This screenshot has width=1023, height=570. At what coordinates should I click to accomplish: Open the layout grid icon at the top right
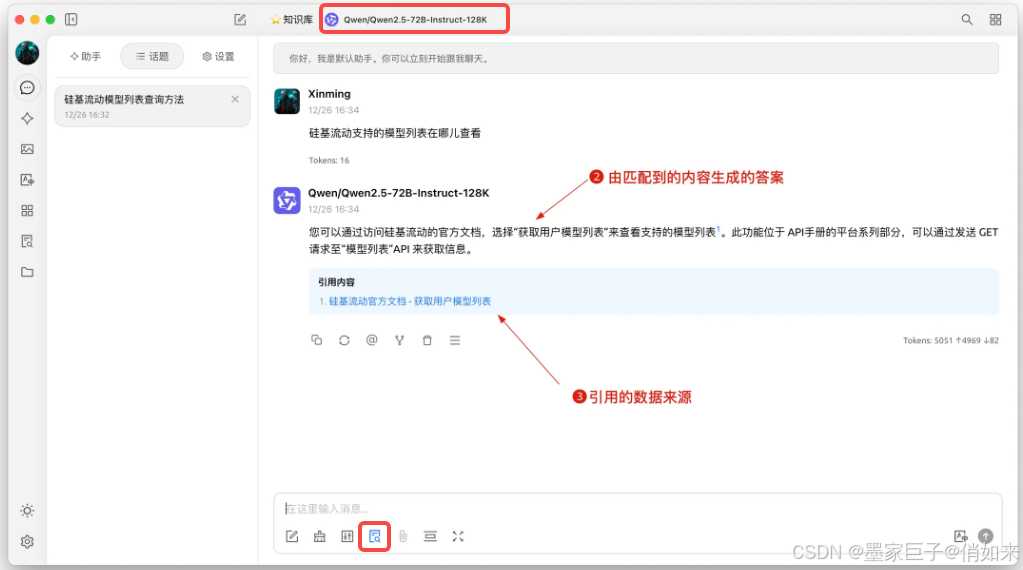[x=996, y=20]
